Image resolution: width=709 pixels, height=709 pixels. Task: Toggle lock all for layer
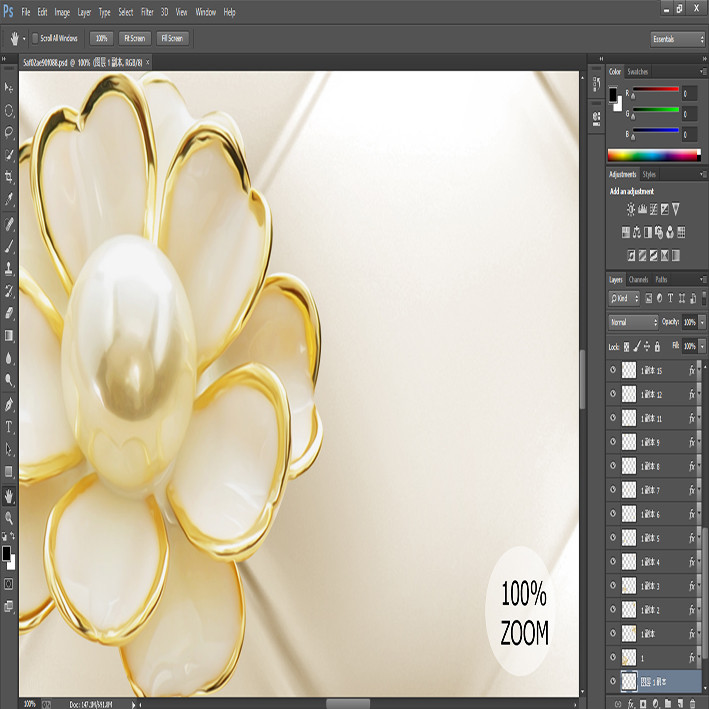pos(657,347)
